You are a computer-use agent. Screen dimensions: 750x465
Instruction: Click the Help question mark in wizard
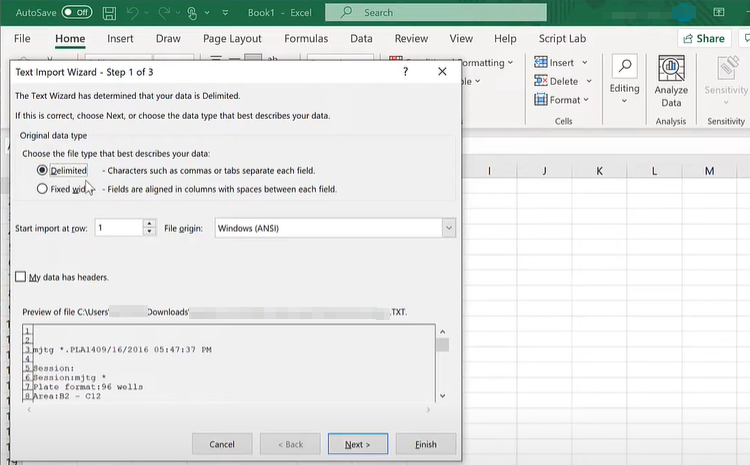tap(405, 72)
